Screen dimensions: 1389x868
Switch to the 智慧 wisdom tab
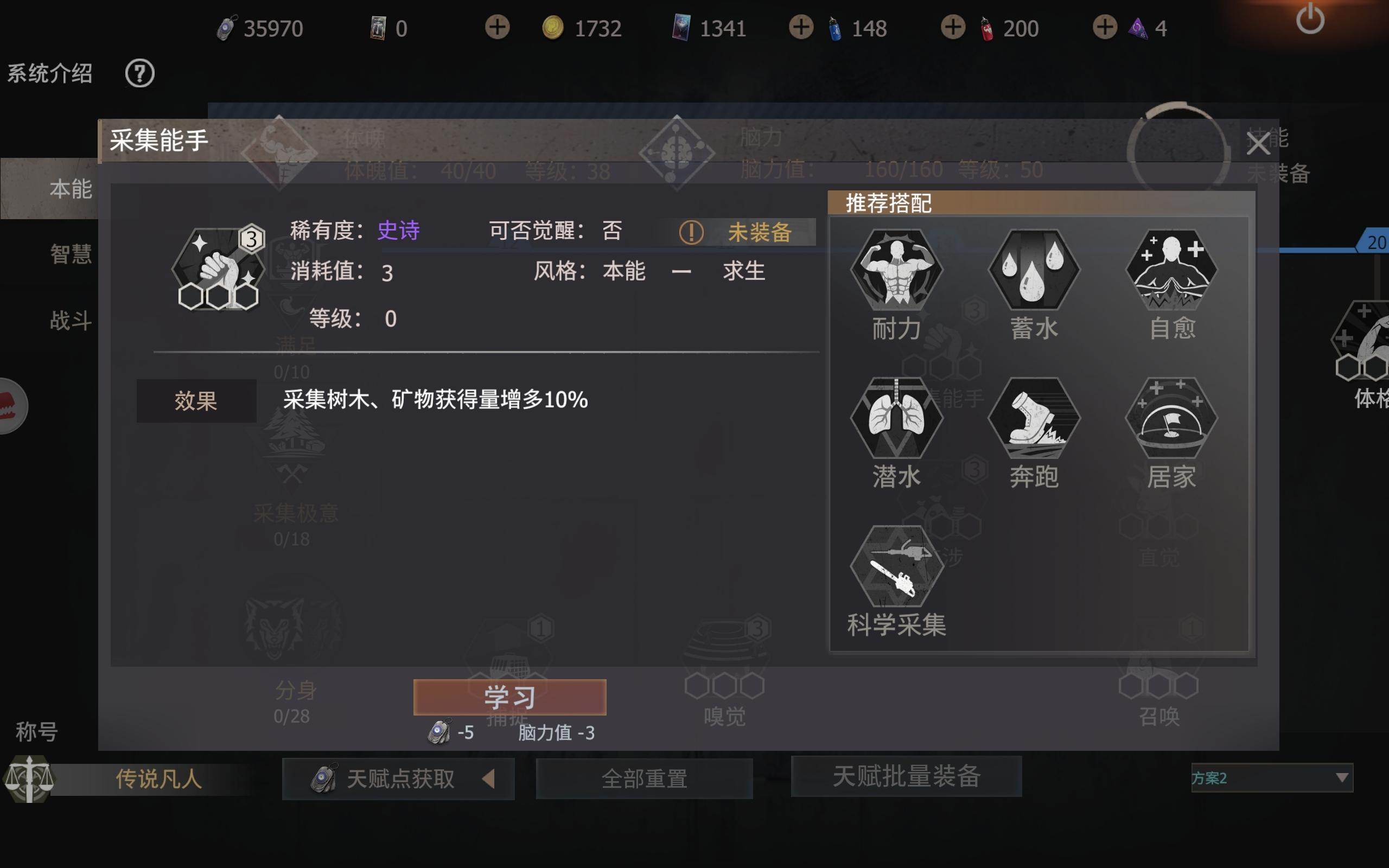coord(71,254)
